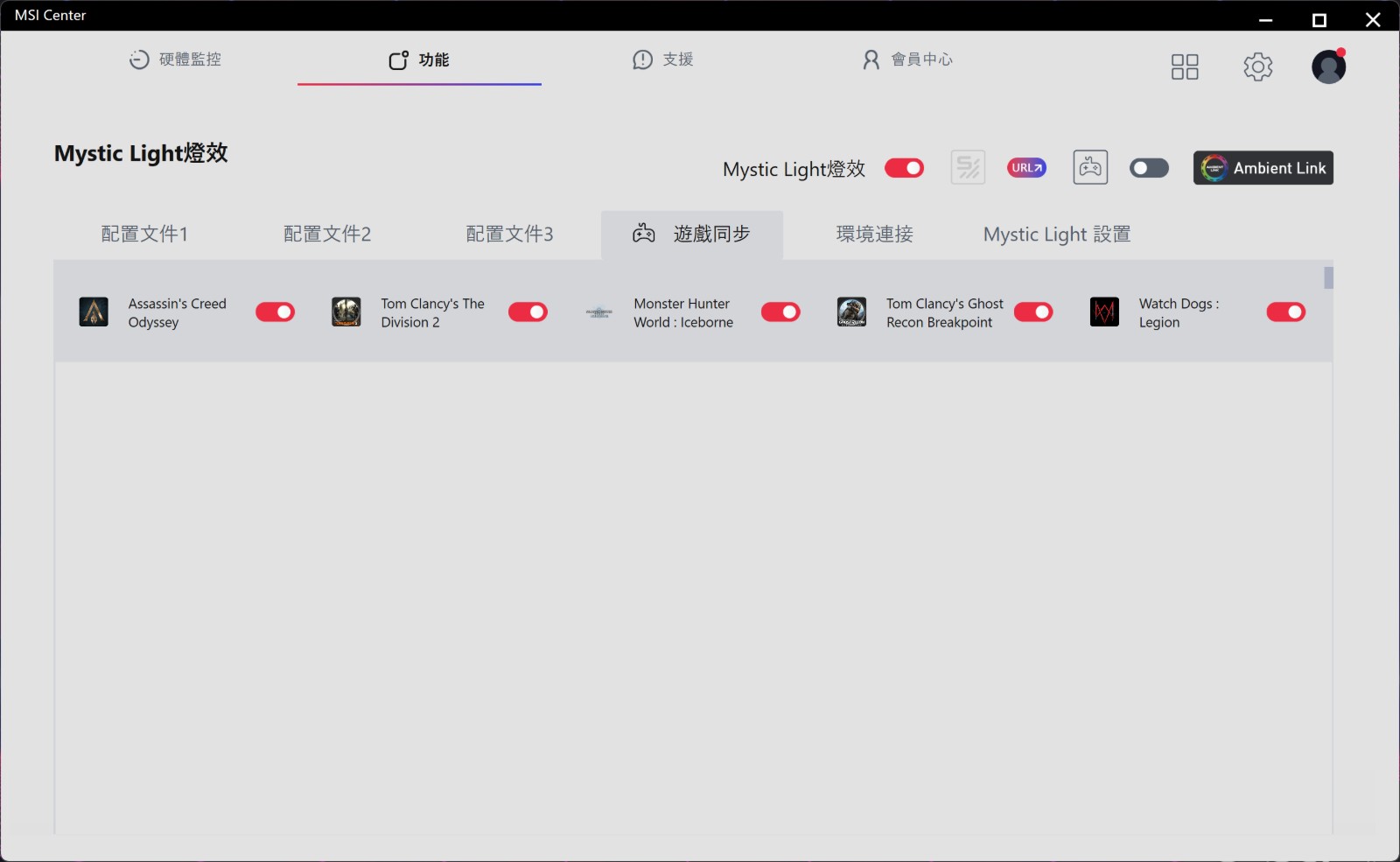Image resolution: width=1400 pixels, height=862 pixels.
Task: Click the greyed-out sync icon next to Mystic Light toggle
Action: 968,168
